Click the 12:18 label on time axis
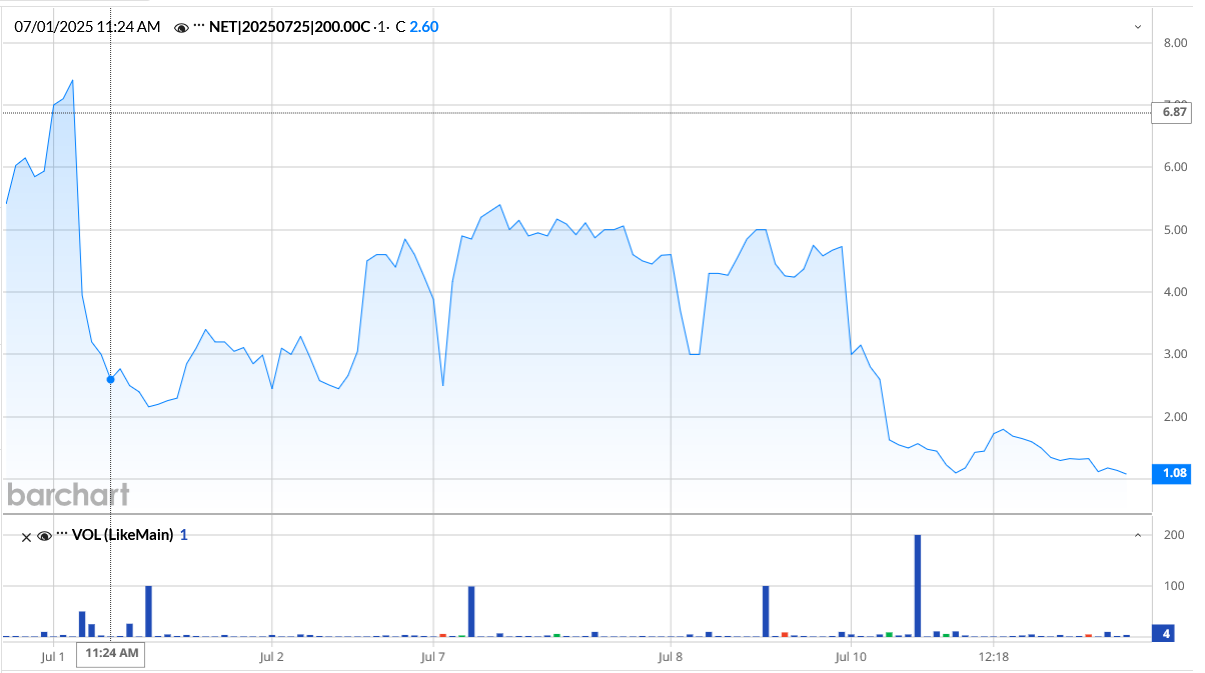 993,657
